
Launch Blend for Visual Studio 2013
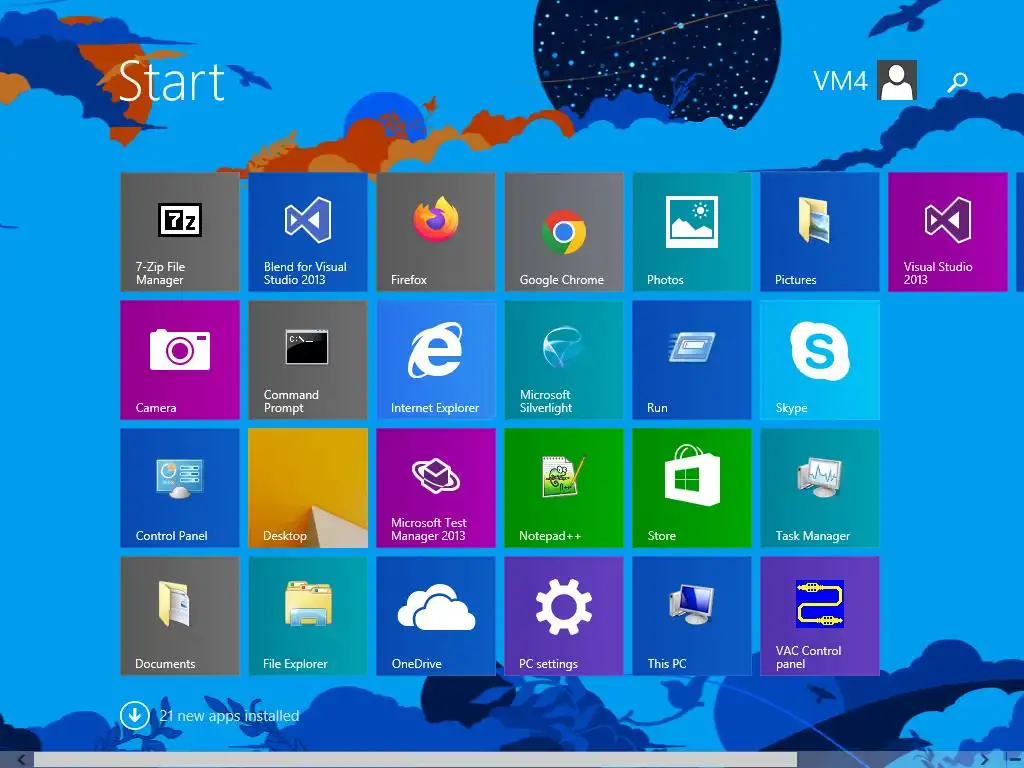[x=308, y=232]
